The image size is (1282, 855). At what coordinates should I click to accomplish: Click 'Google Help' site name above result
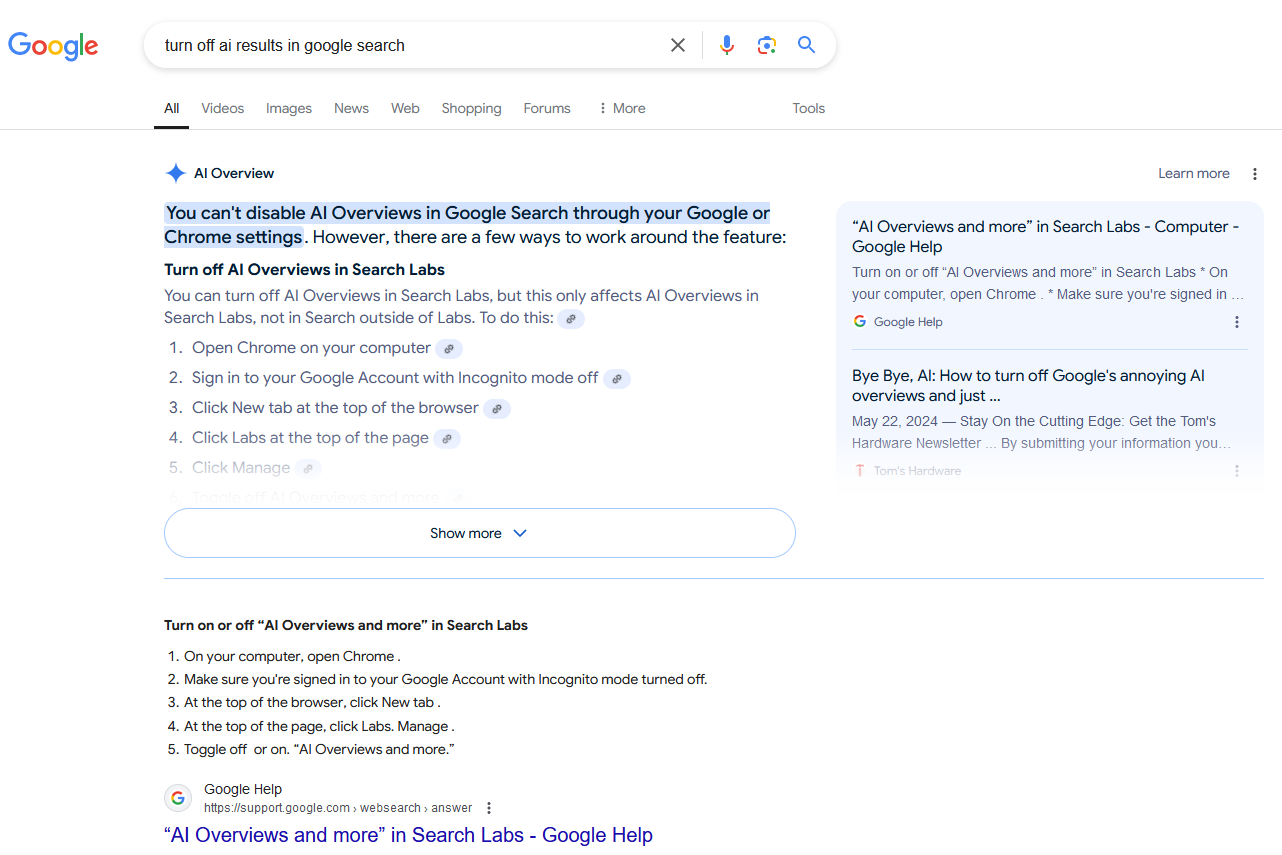[x=243, y=789]
